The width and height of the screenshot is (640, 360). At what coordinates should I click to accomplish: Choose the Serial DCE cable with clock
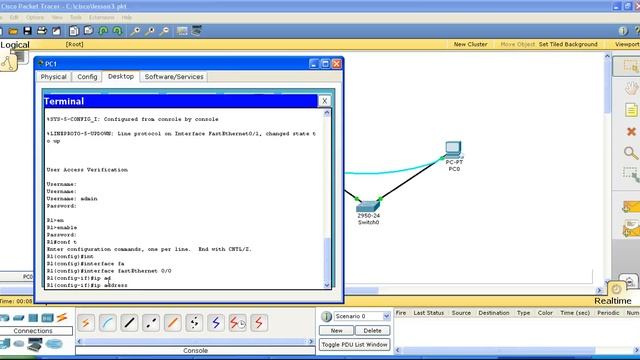(237, 323)
